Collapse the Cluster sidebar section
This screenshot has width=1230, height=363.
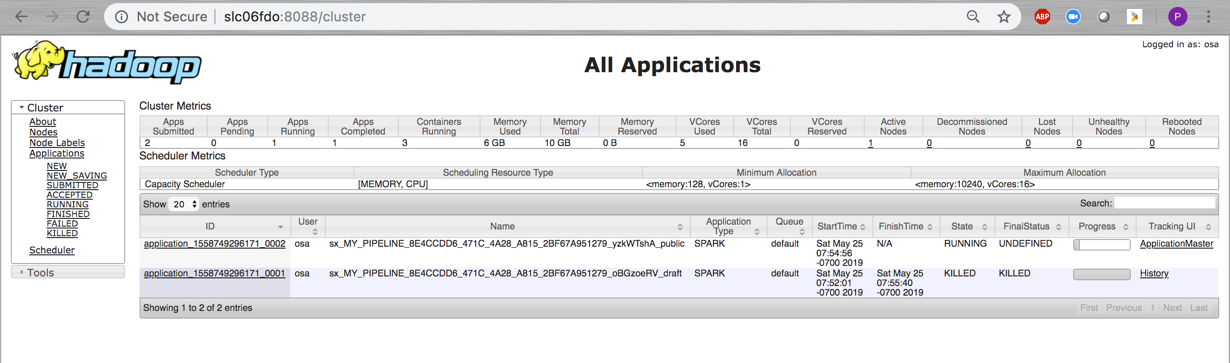pos(68,107)
